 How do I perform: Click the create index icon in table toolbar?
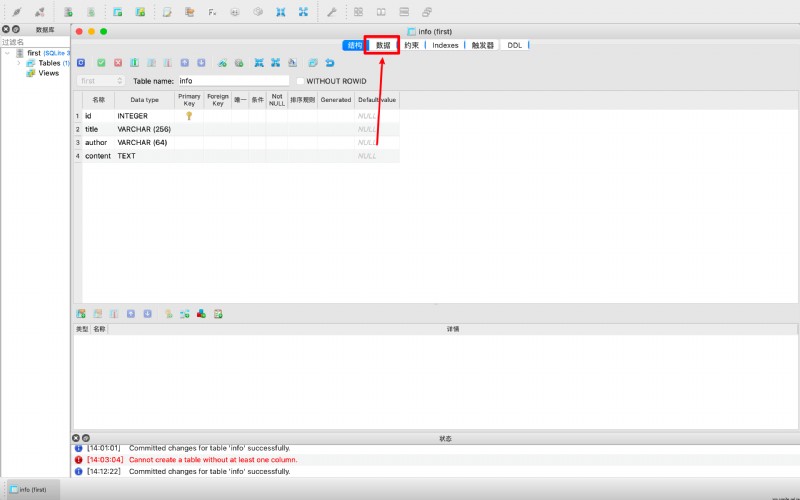[x=222, y=63]
